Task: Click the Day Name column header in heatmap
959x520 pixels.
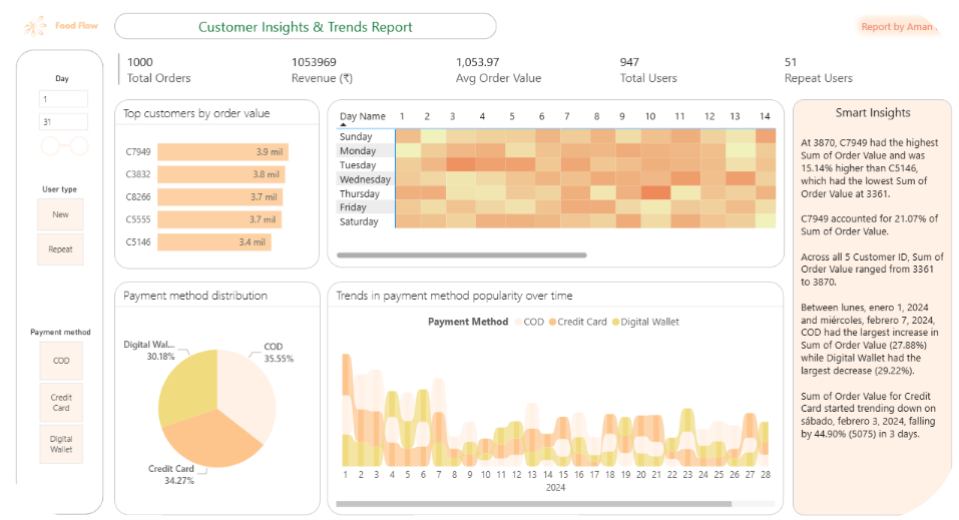Action: [362, 117]
